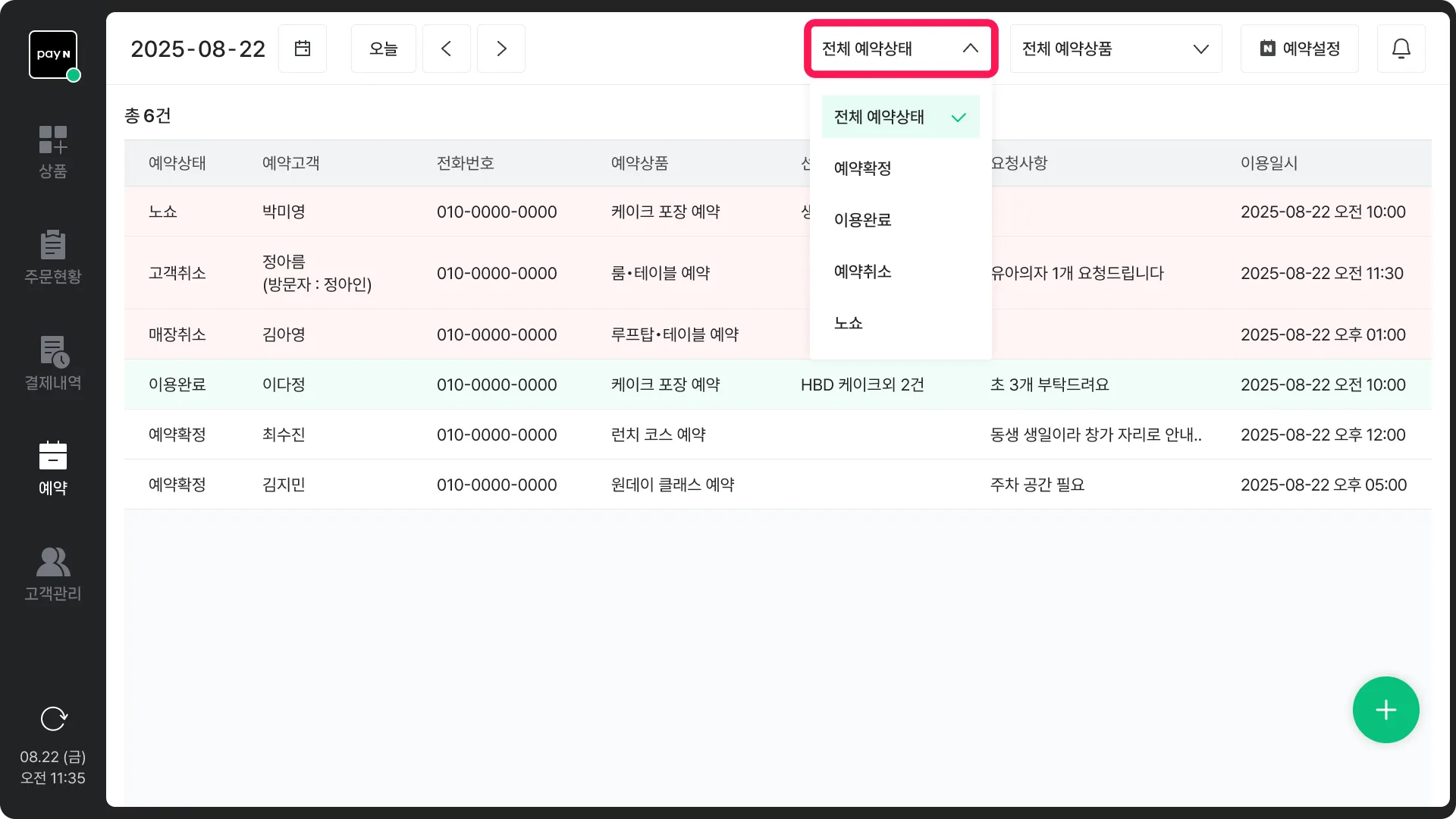Open 상품 in the sidebar
Viewport: 1456px width, 819px height.
coord(53,152)
